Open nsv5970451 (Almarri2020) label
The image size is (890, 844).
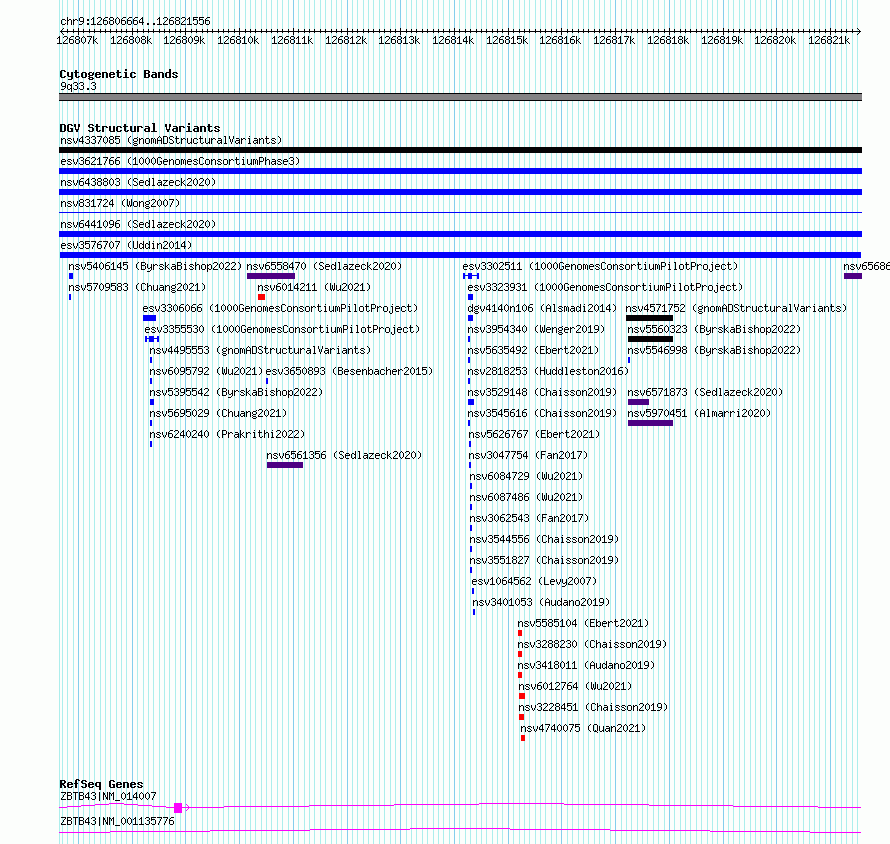pyautogui.click(x=699, y=413)
